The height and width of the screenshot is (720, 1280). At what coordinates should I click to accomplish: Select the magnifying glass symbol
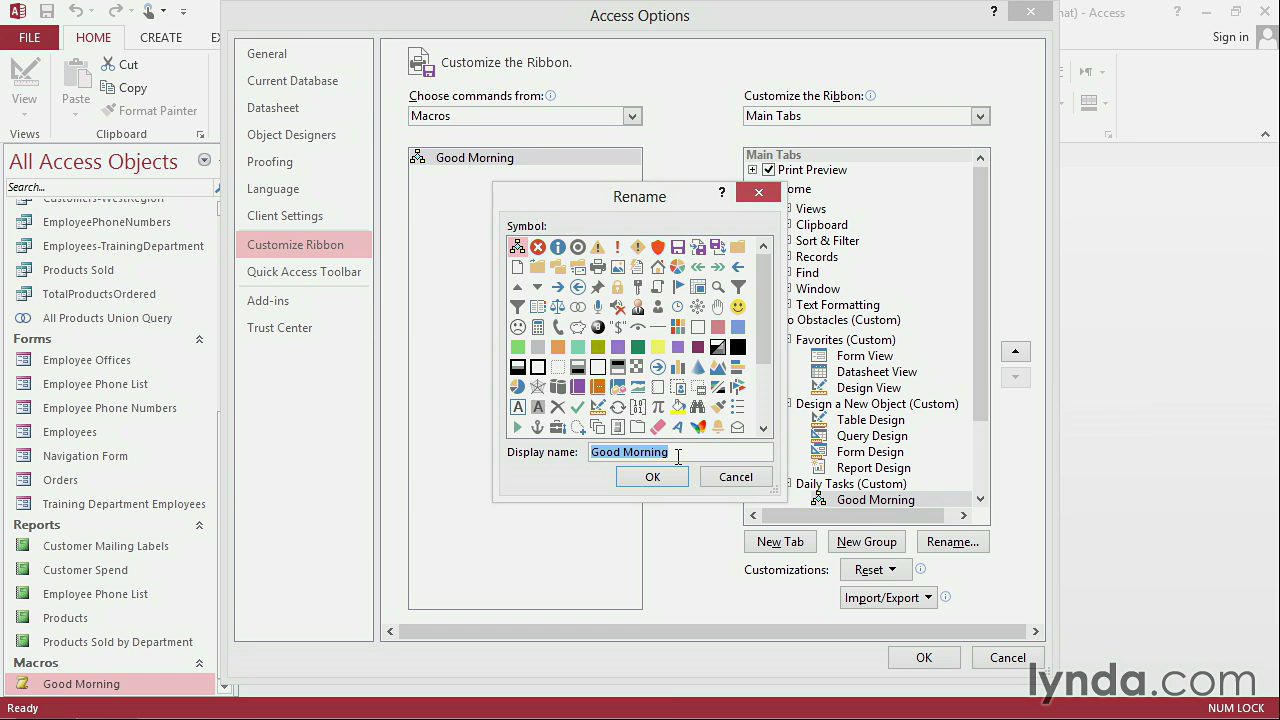(718, 287)
